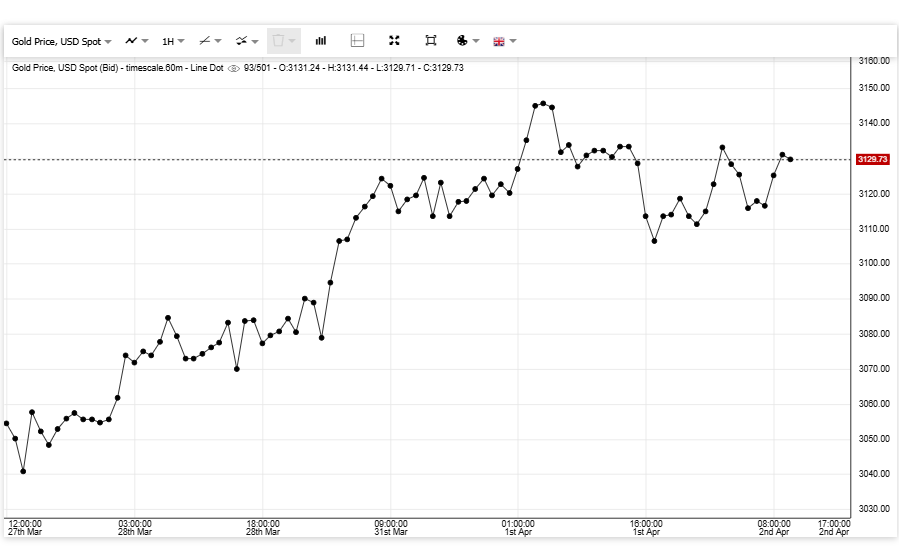Screen dimensions: 899x546
Task: Click the line chart type icon
Action: pos(131,41)
